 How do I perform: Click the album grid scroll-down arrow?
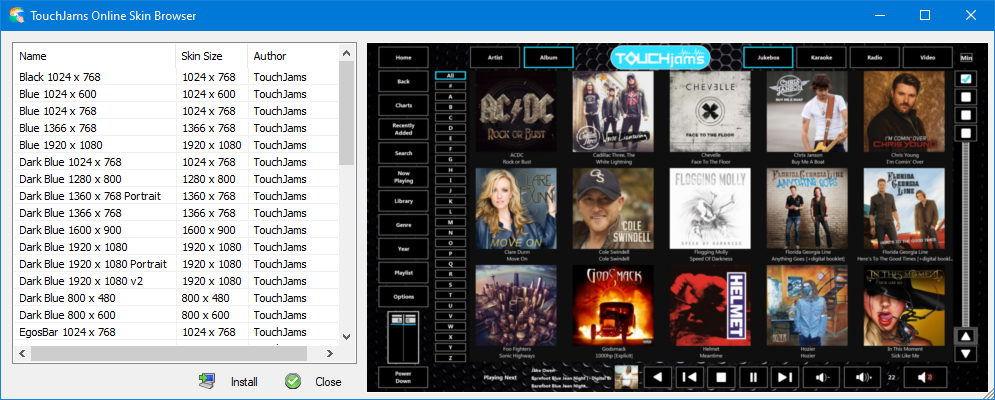[x=966, y=353]
